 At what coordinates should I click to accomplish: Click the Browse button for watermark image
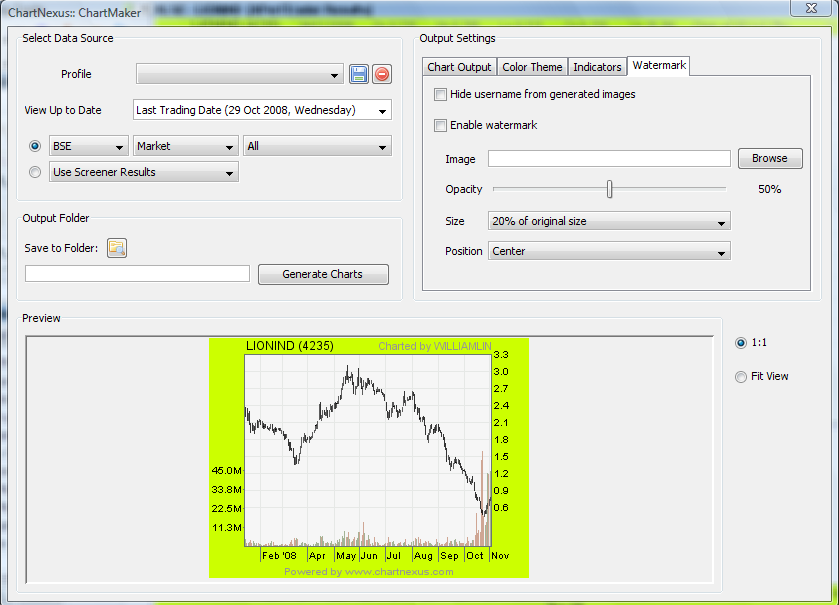770,158
